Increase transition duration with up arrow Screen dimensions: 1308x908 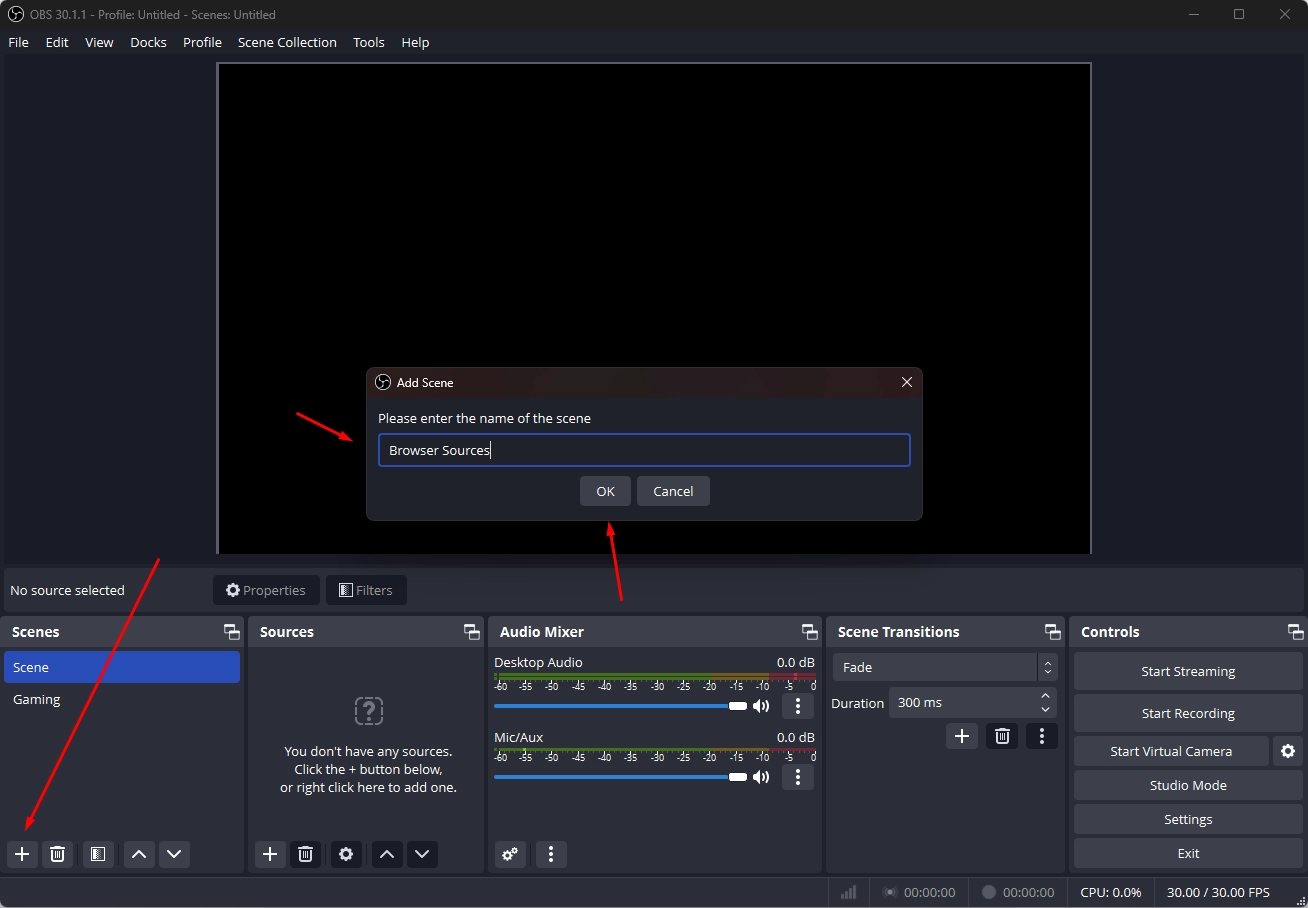click(x=1045, y=696)
